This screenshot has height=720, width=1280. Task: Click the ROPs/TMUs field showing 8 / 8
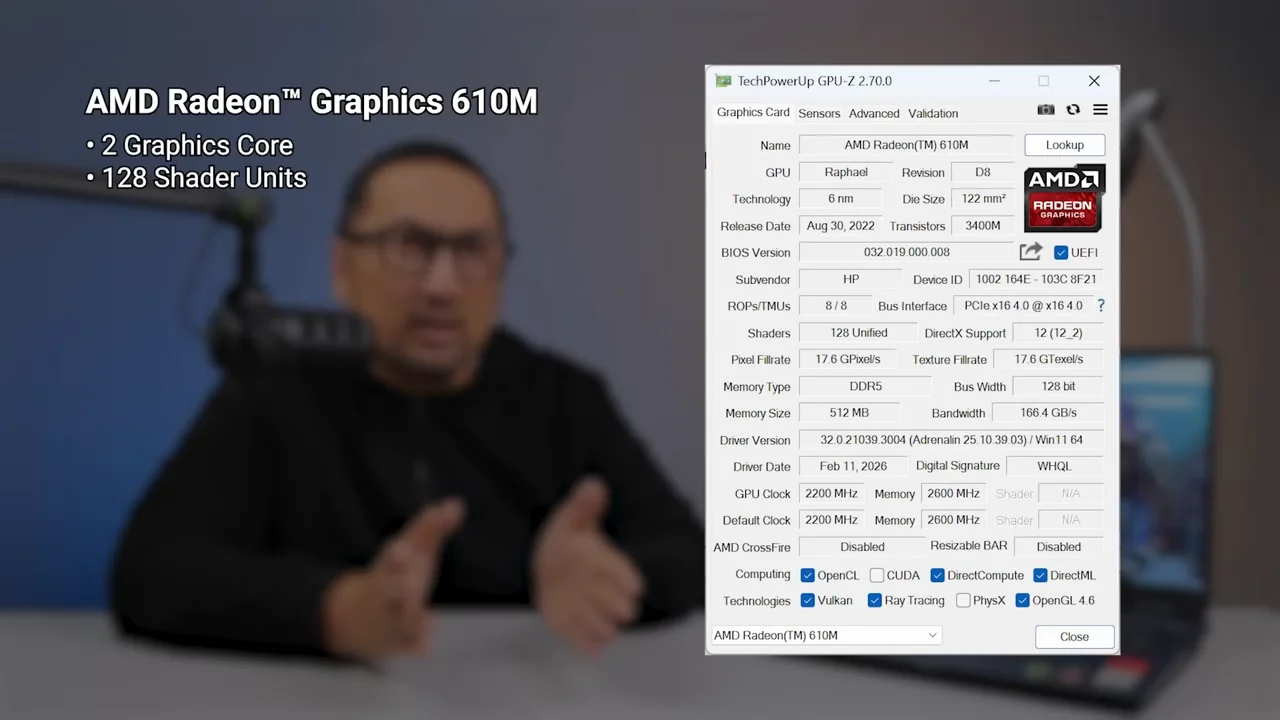click(x=836, y=306)
